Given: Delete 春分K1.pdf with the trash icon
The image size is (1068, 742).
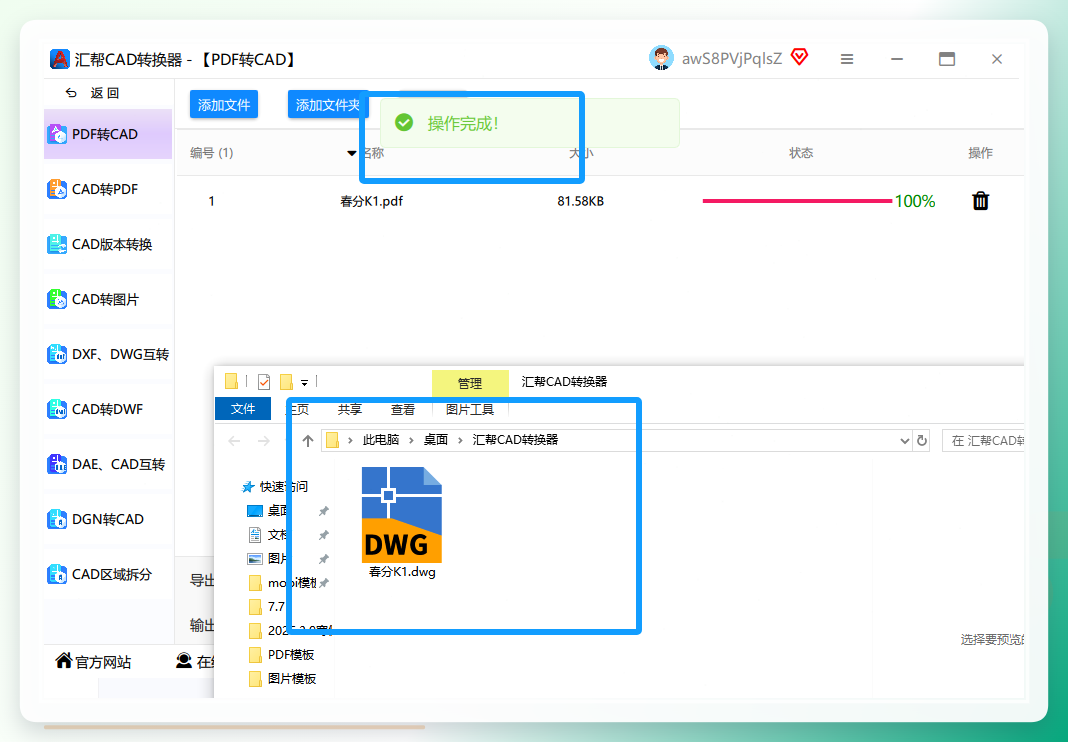Looking at the screenshot, I should 980,201.
